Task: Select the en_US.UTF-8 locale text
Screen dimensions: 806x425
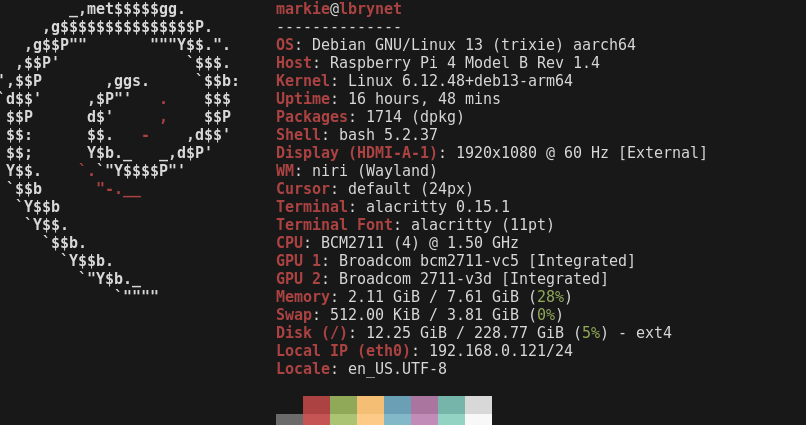Action: pyautogui.click(x=397, y=369)
